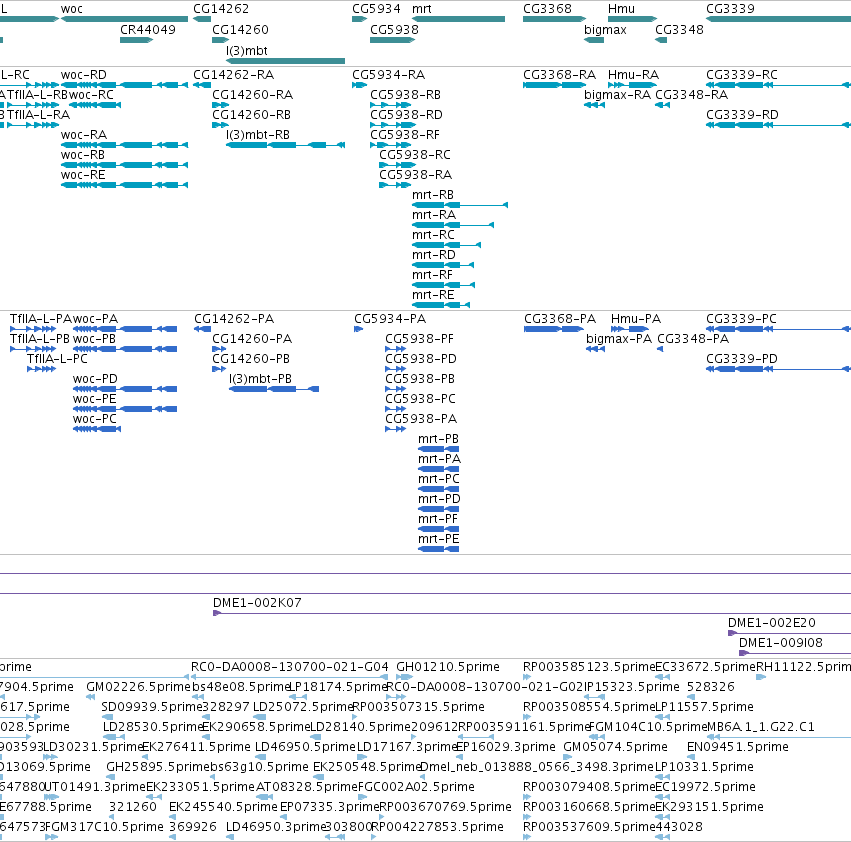
Task: Select the CG5934 gene label
Action: (376, 9)
